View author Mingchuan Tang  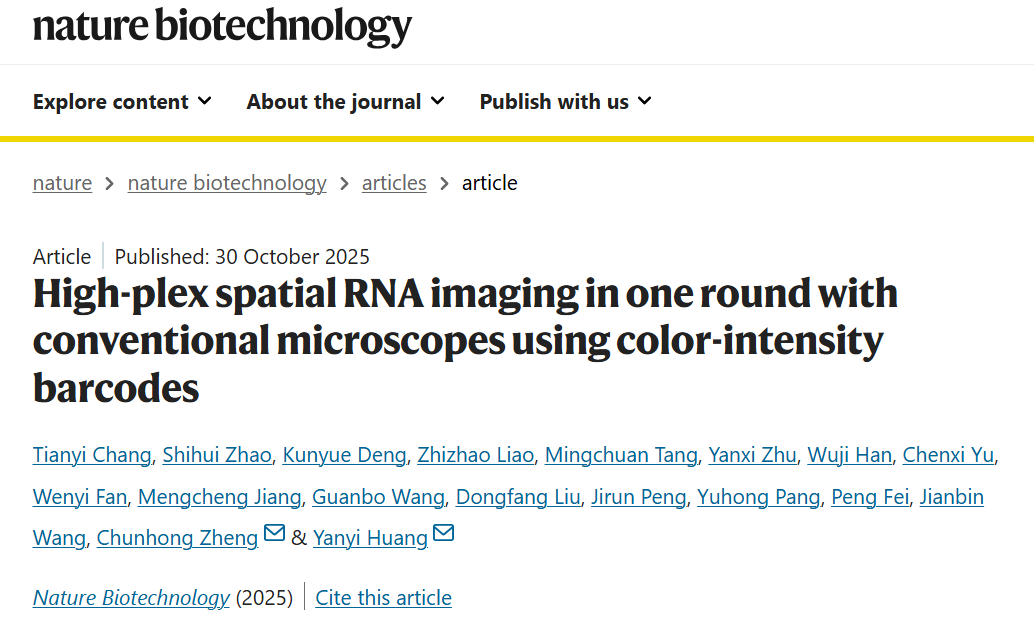point(621,455)
